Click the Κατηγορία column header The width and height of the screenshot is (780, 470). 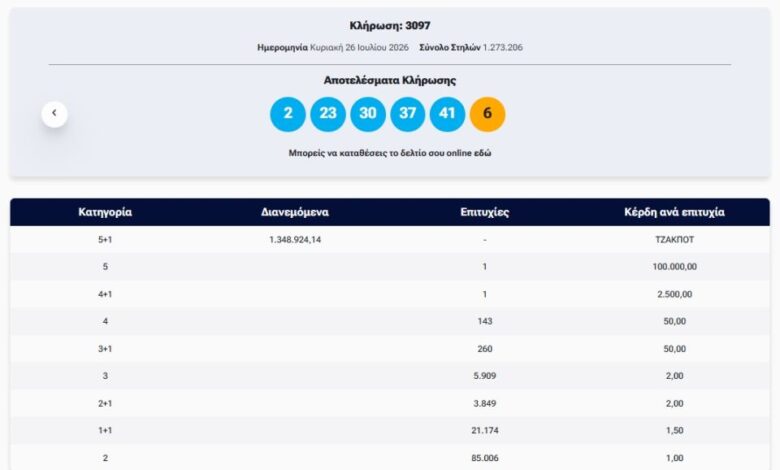coord(105,212)
